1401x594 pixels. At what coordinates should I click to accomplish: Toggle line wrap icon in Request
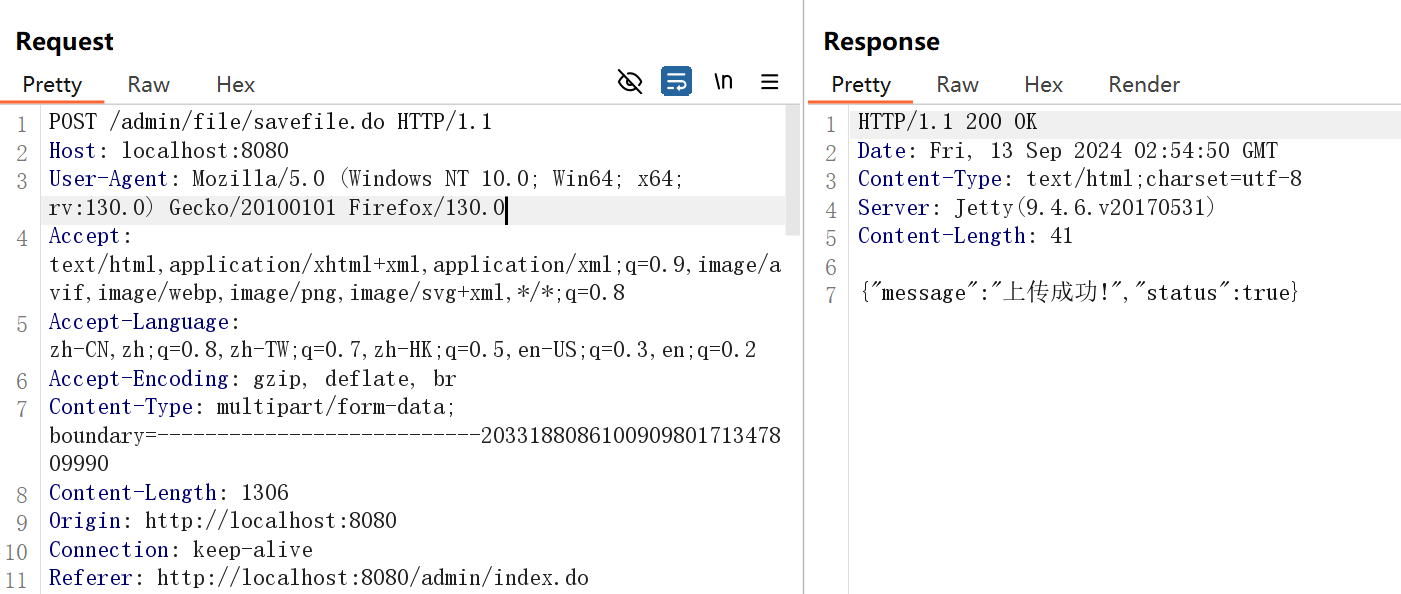(677, 82)
